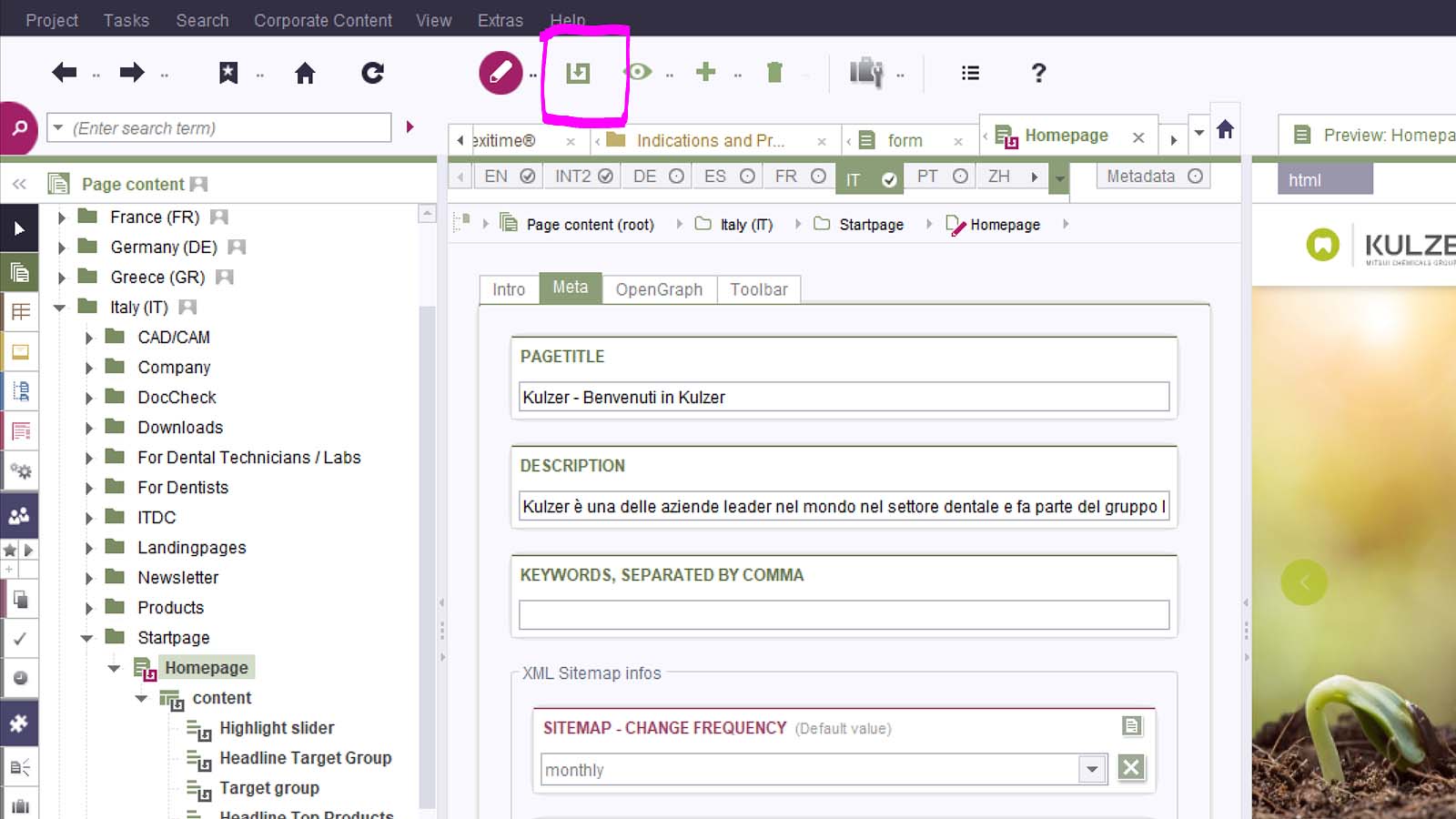Click the save icon in toolbar
1456x819 pixels.
578,73
